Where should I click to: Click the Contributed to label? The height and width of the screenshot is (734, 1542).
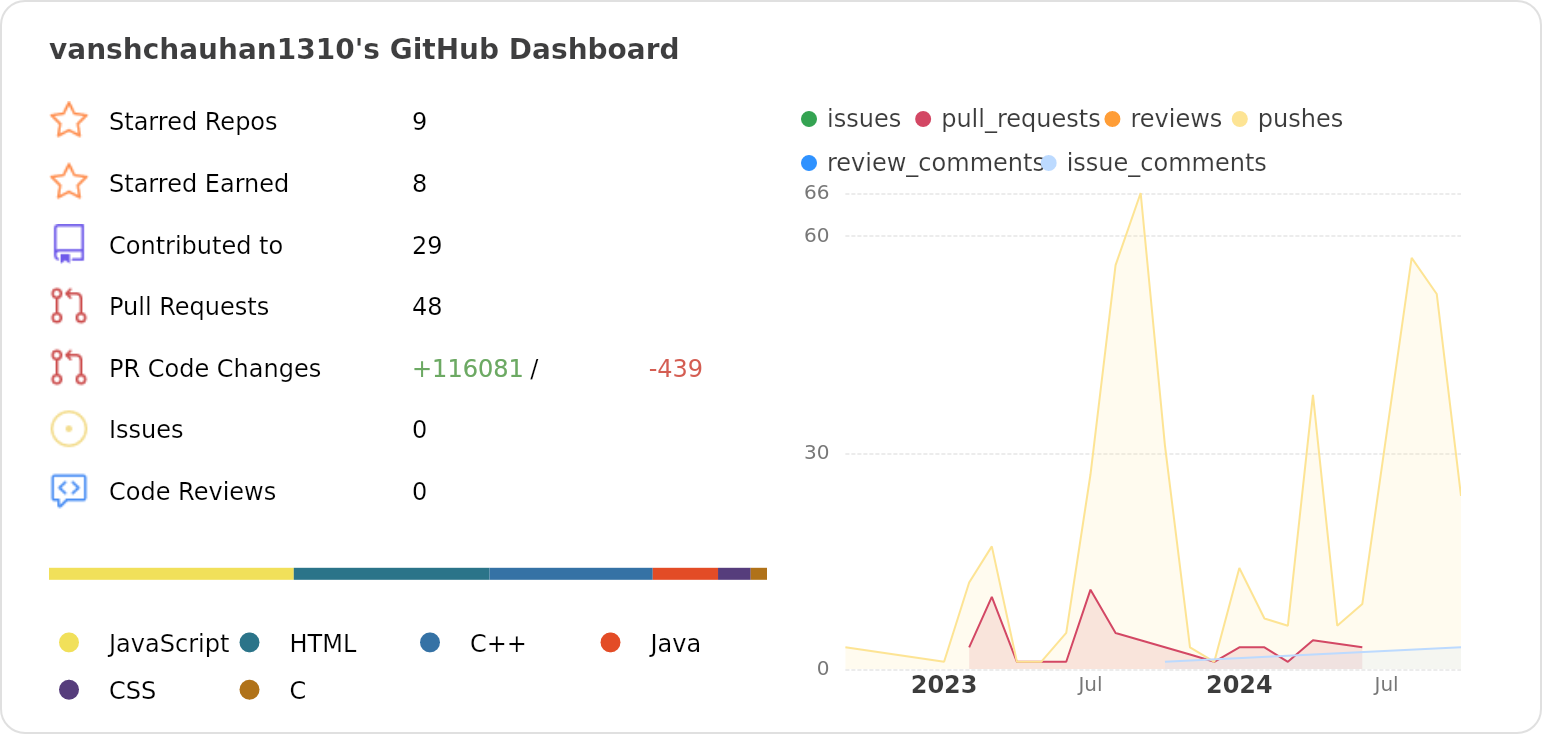click(x=196, y=246)
